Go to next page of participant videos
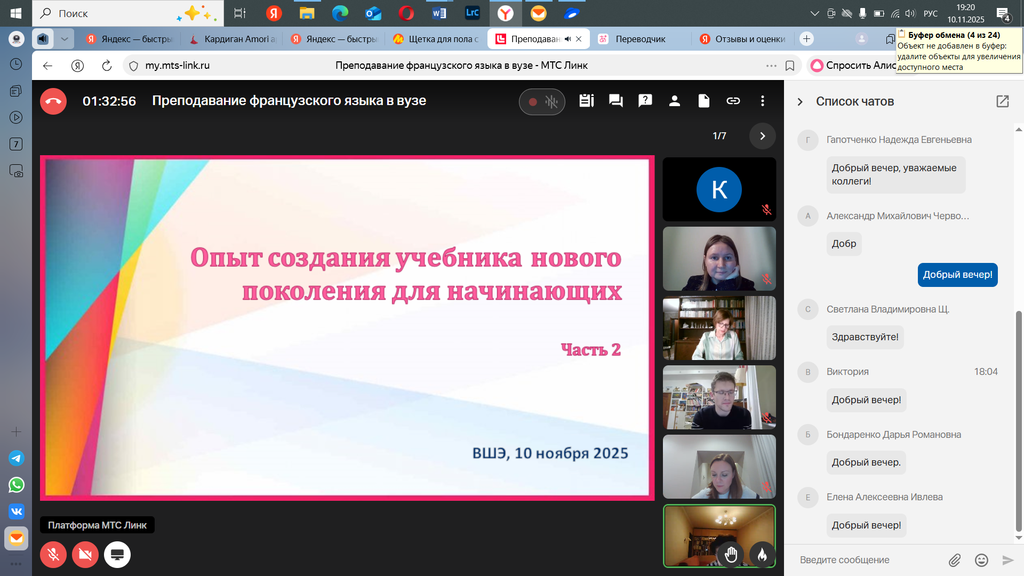This screenshot has height=576, width=1024. tap(762, 136)
